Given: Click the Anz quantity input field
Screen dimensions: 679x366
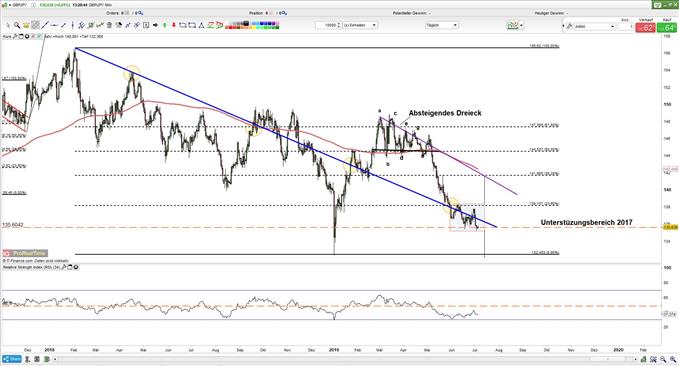Looking at the screenshot, I should pyautogui.click(x=625, y=26).
